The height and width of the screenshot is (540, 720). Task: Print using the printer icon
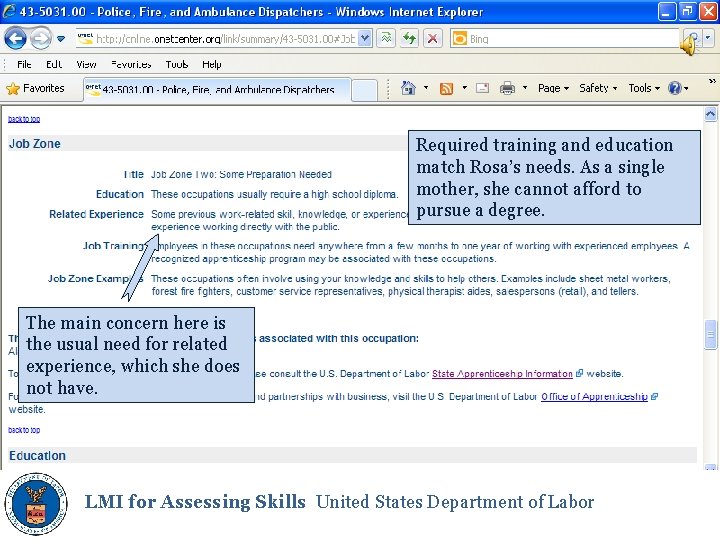(x=507, y=88)
